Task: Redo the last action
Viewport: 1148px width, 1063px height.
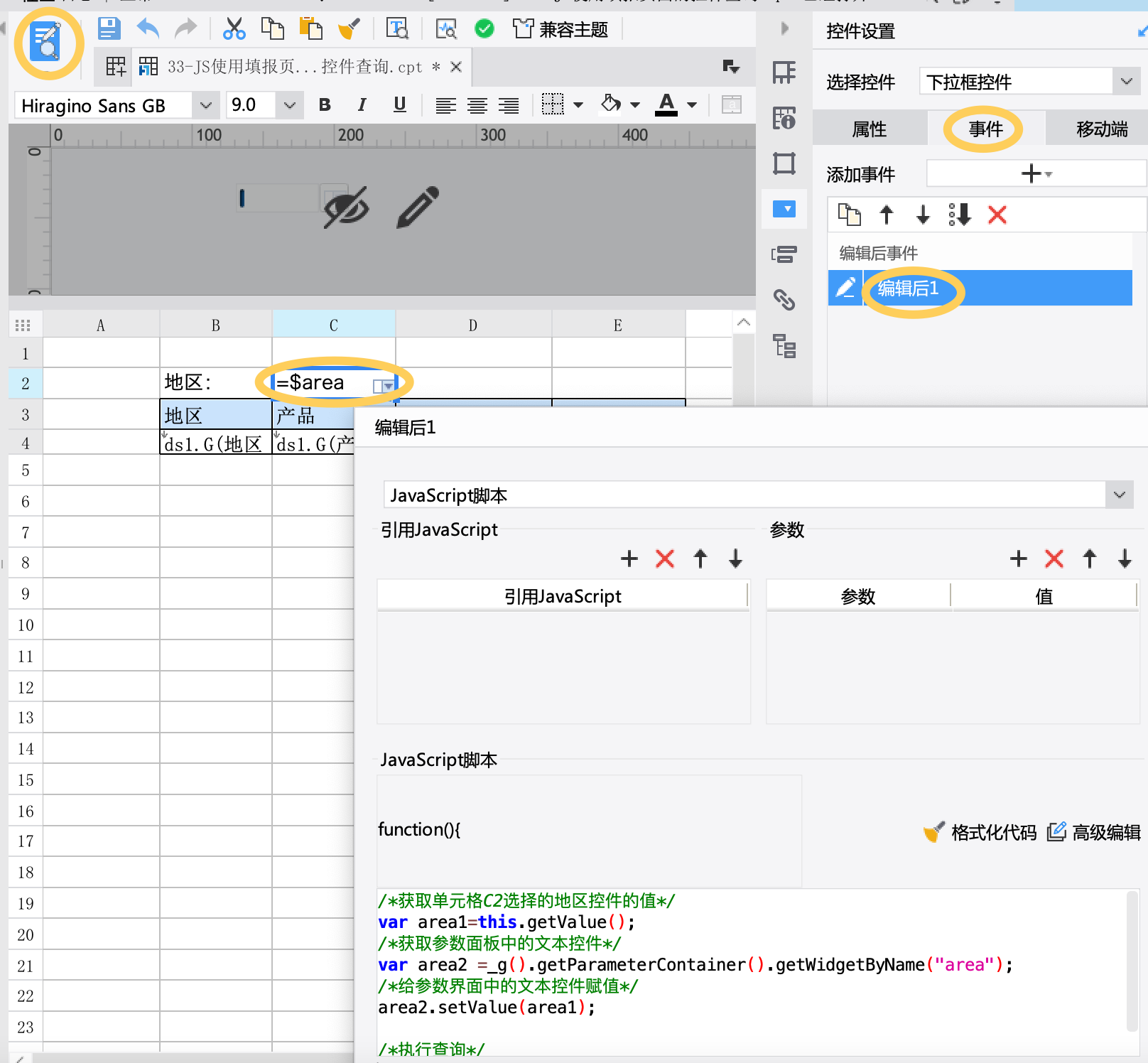Action: (186, 28)
